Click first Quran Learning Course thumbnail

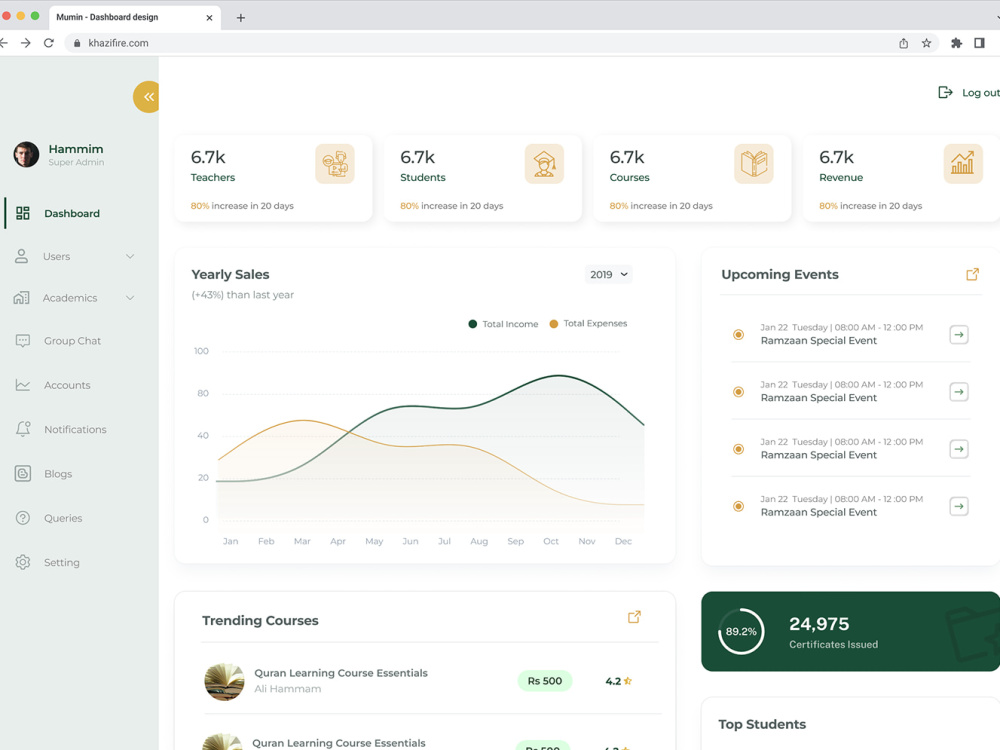pyautogui.click(x=224, y=682)
